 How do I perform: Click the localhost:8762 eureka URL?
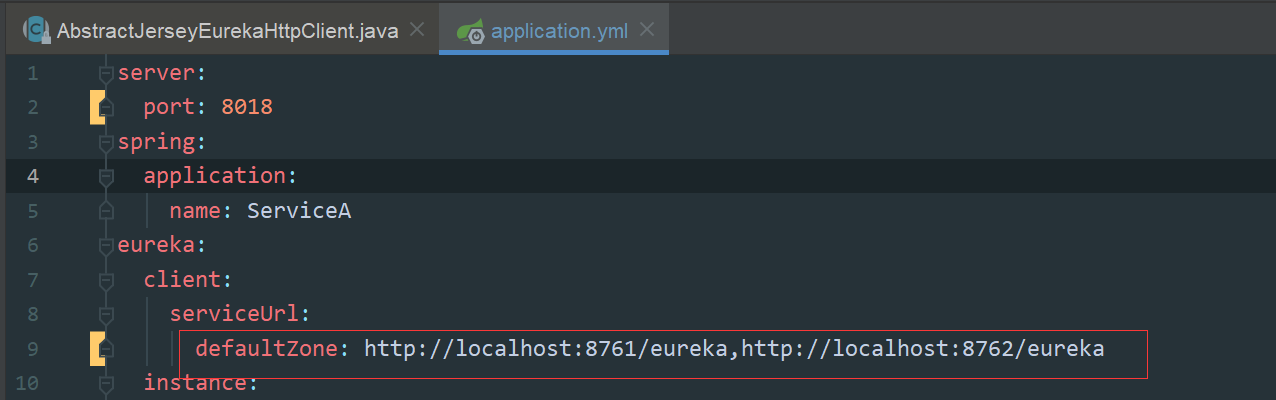click(x=923, y=349)
